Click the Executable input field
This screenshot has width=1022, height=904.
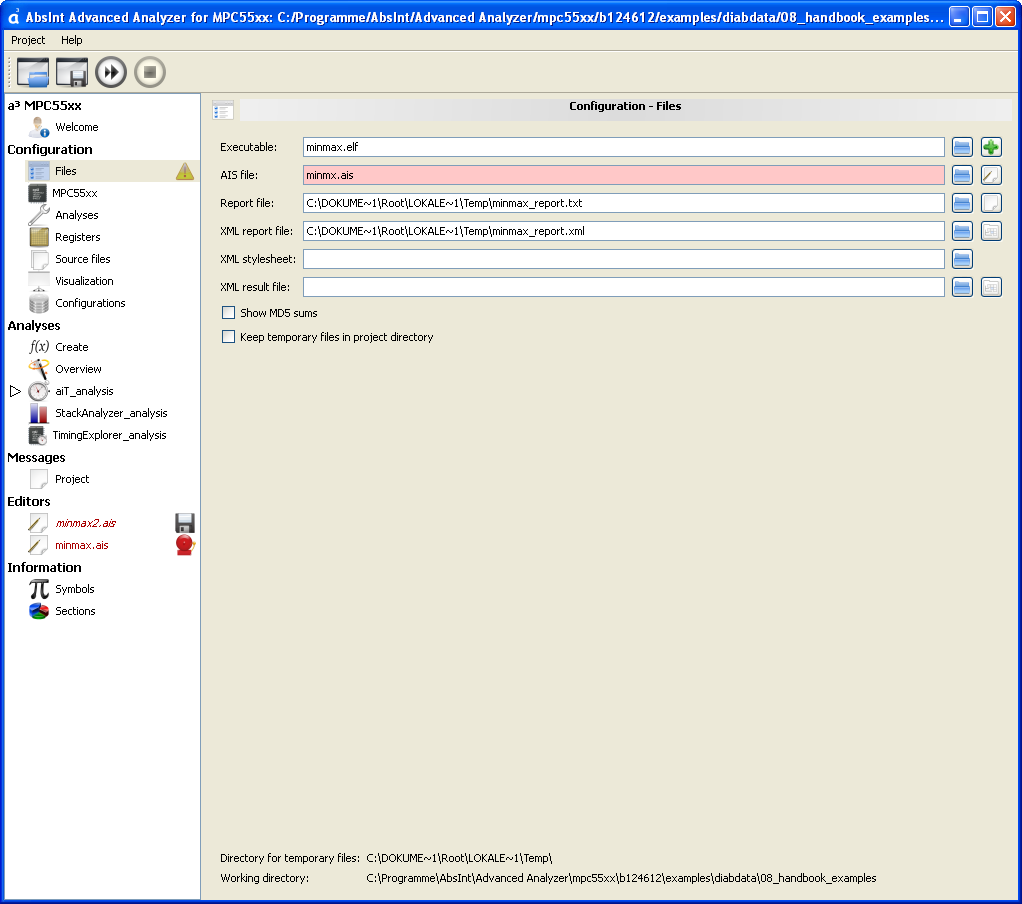(624, 147)
